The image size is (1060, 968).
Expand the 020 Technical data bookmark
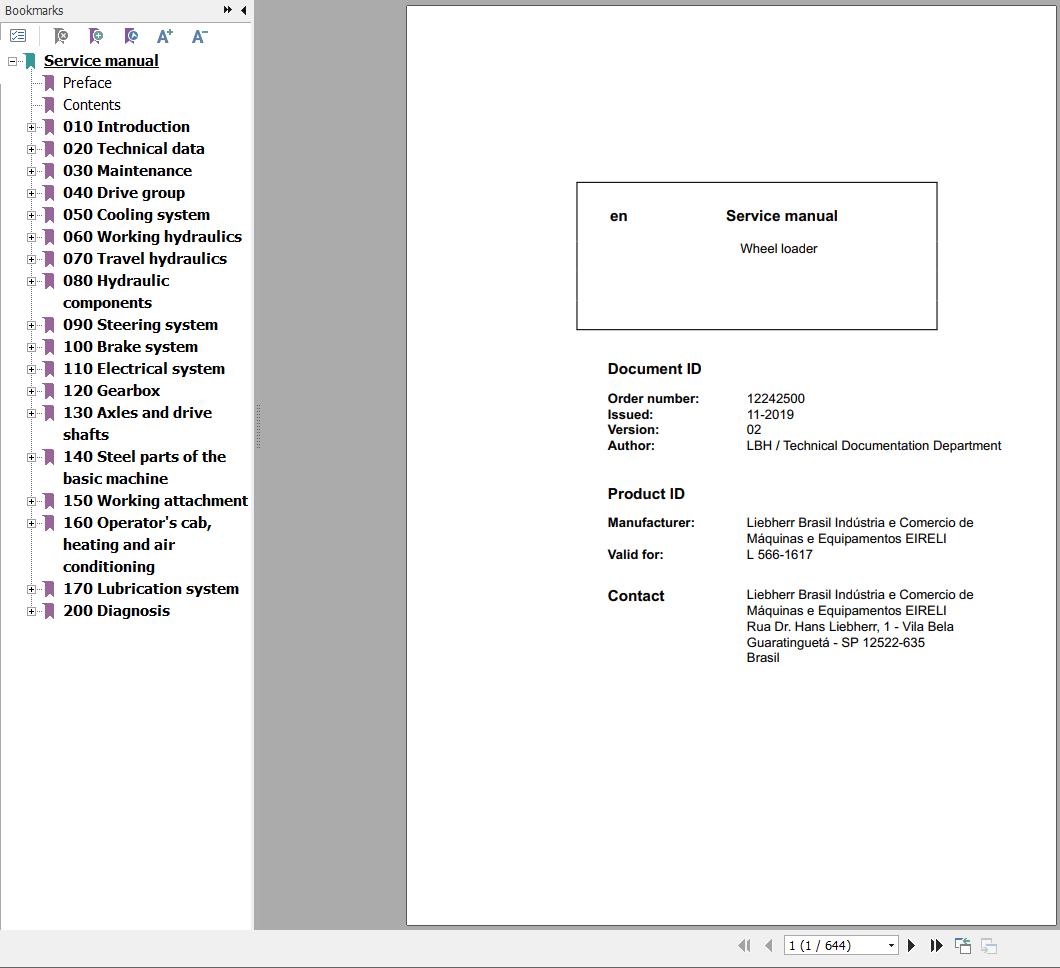(31, 149)
